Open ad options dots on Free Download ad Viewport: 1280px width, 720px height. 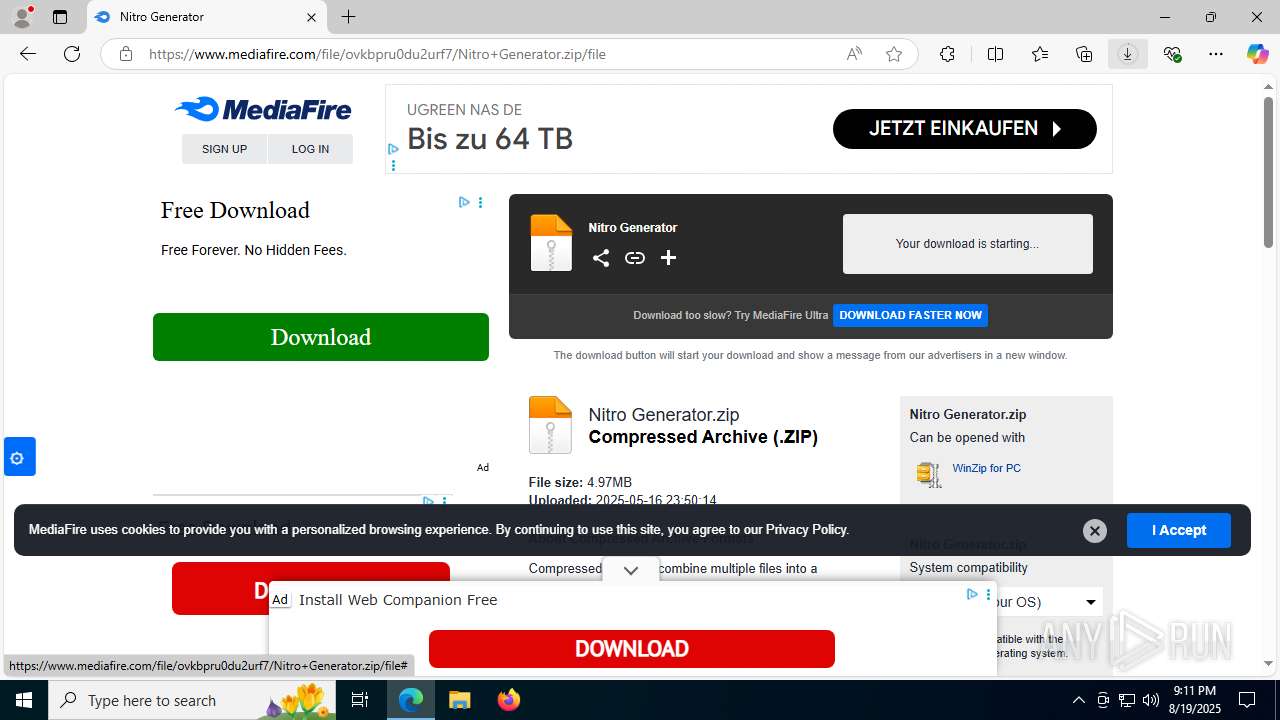(x=480, y=202)
